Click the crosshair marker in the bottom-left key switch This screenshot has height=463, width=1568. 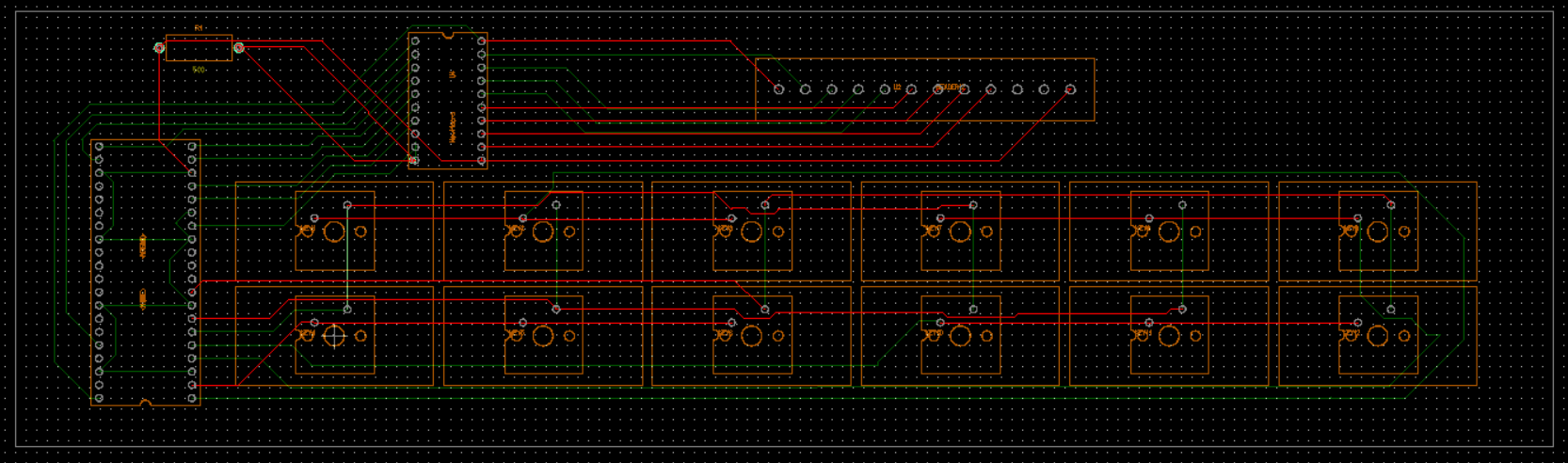[334, 335]
